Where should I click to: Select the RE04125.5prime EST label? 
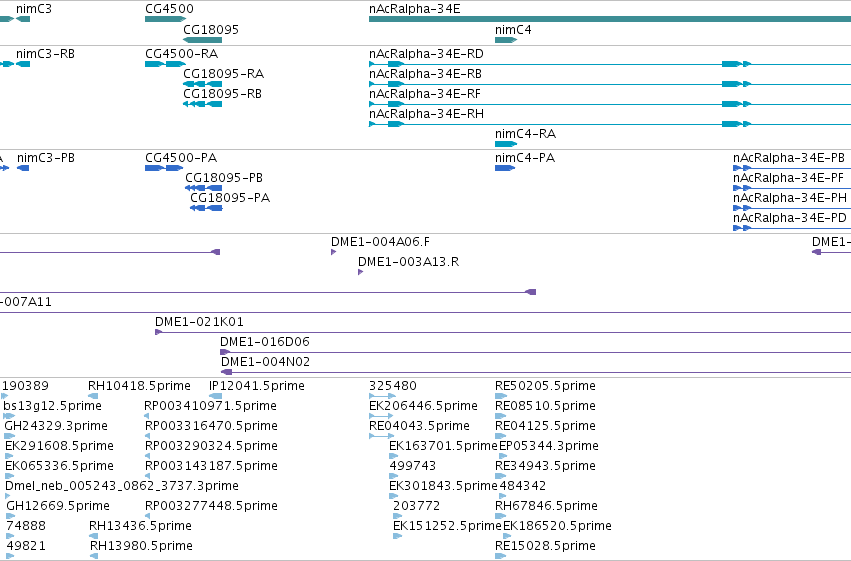(545, 426)
